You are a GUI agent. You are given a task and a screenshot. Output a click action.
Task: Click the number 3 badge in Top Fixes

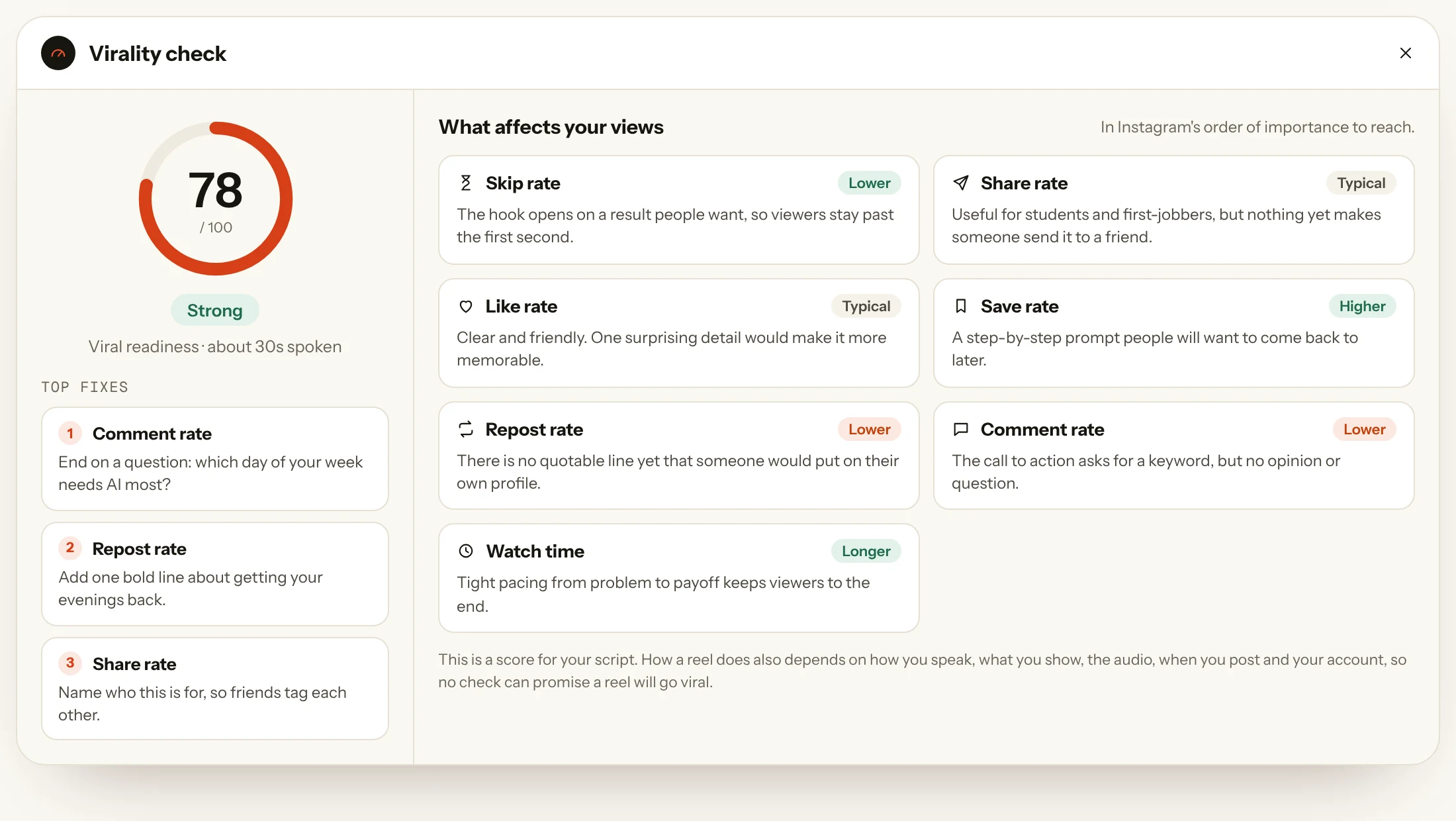(70, 663)
